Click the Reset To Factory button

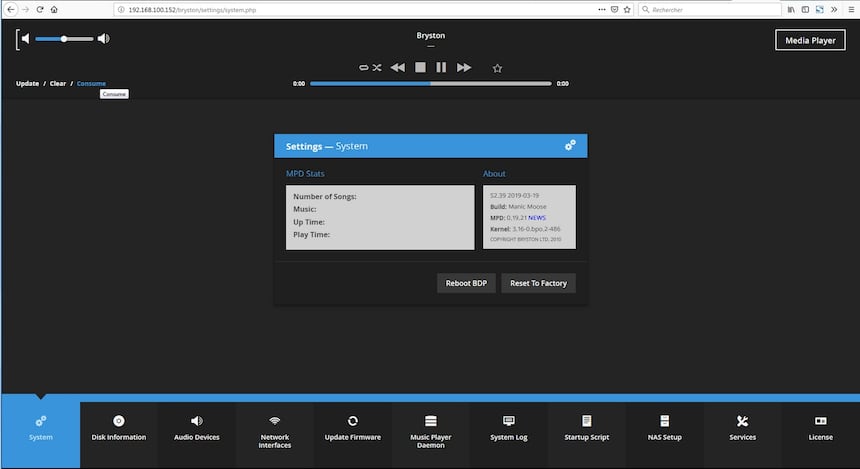(x=538, y=283)
